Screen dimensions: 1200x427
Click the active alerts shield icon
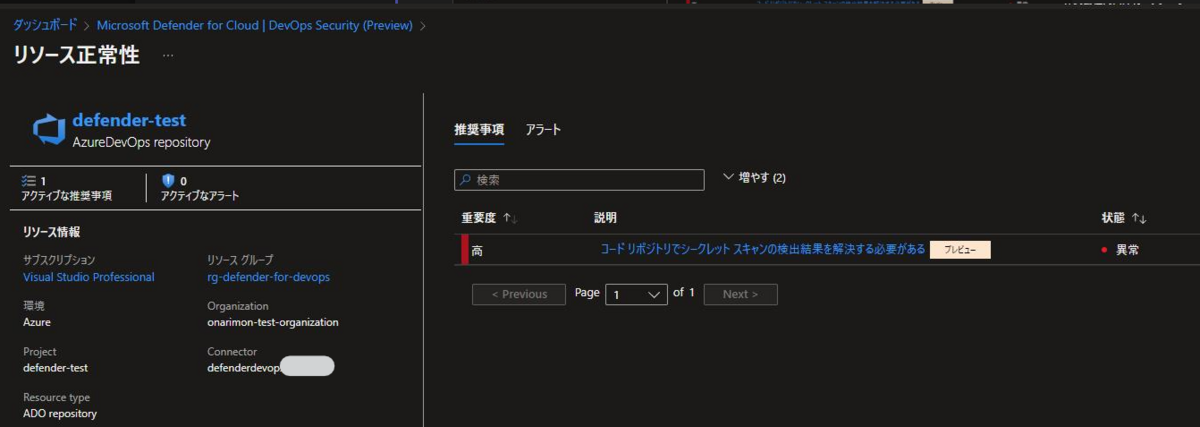(x=168, y=181)
